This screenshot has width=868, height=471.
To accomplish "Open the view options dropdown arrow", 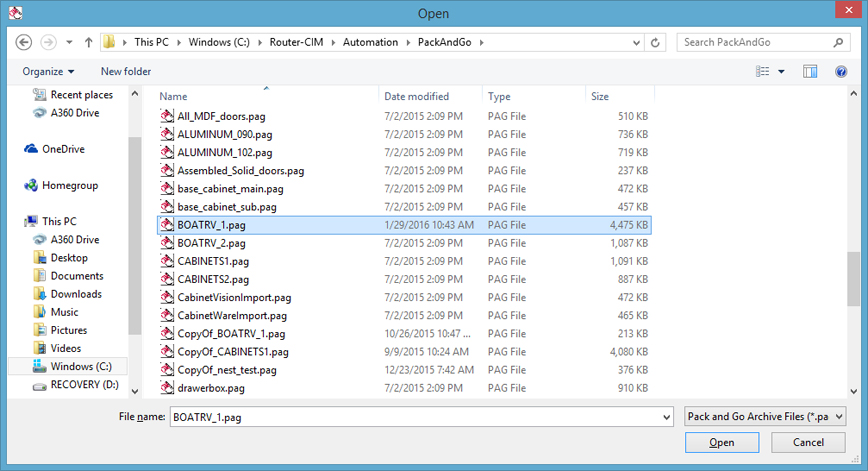I will pyautogui.click(x=781, y=71).
